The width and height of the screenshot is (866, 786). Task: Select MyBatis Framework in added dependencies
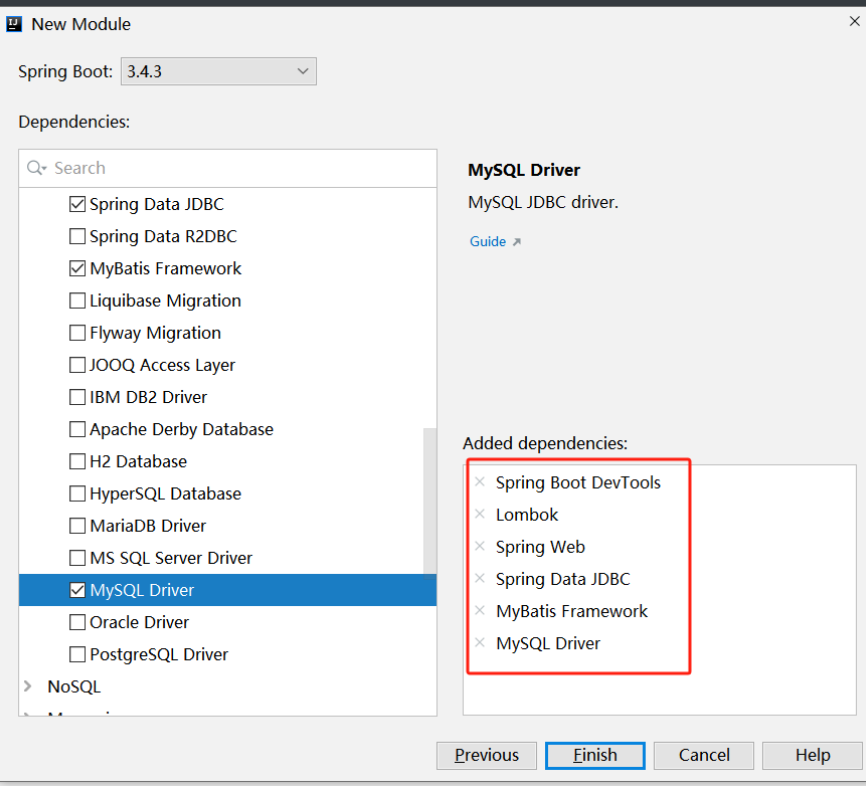point(572,611)
